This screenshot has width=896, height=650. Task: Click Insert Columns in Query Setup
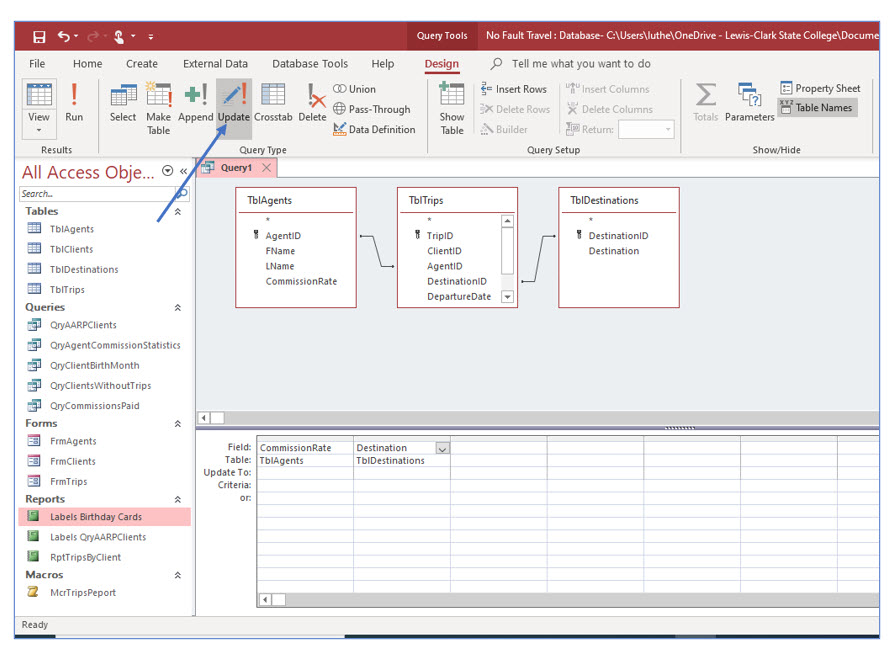pyautogui.click(x=608, y=89)
